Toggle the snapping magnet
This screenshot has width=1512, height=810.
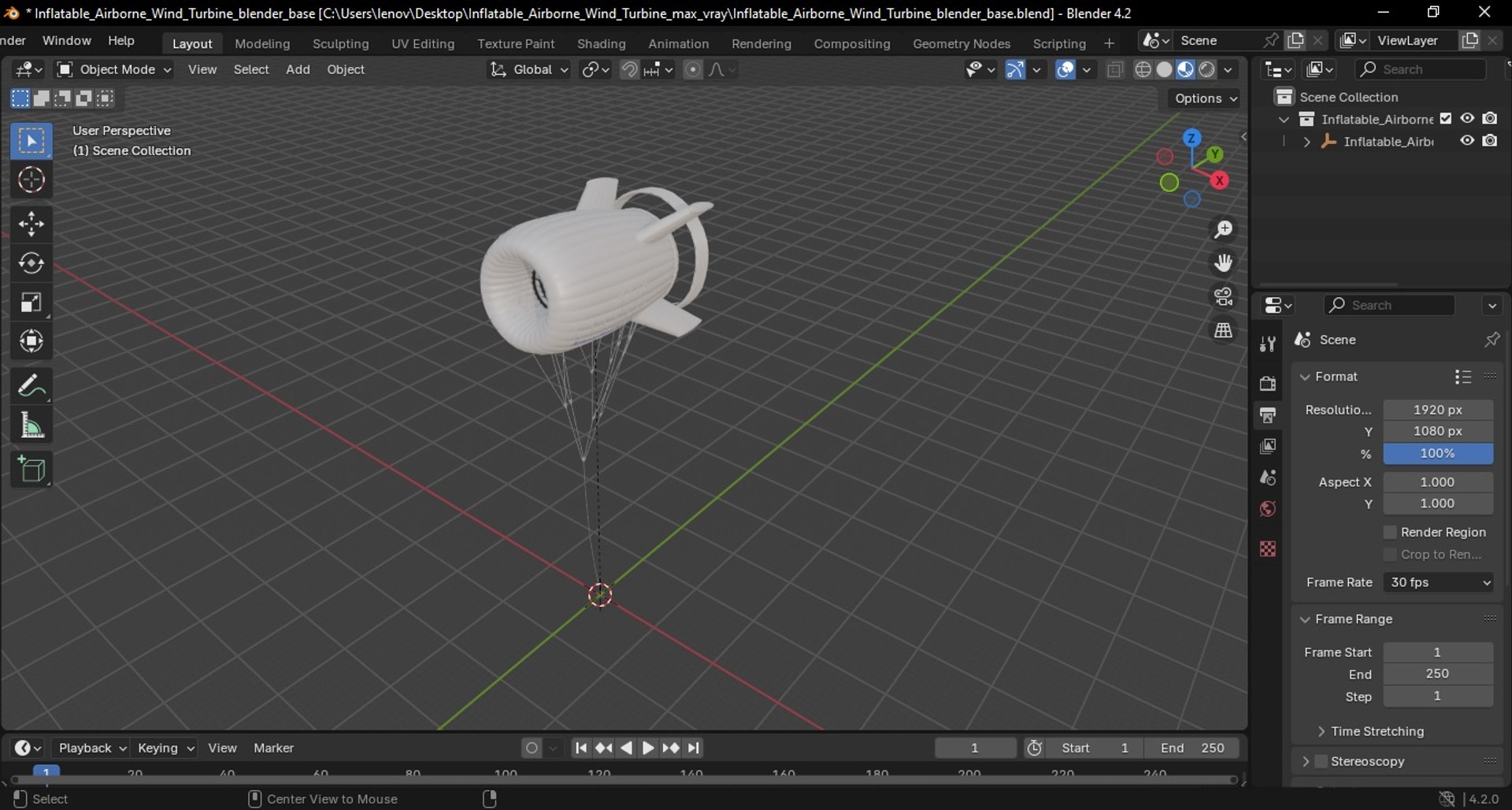click(x=629, y=69)
